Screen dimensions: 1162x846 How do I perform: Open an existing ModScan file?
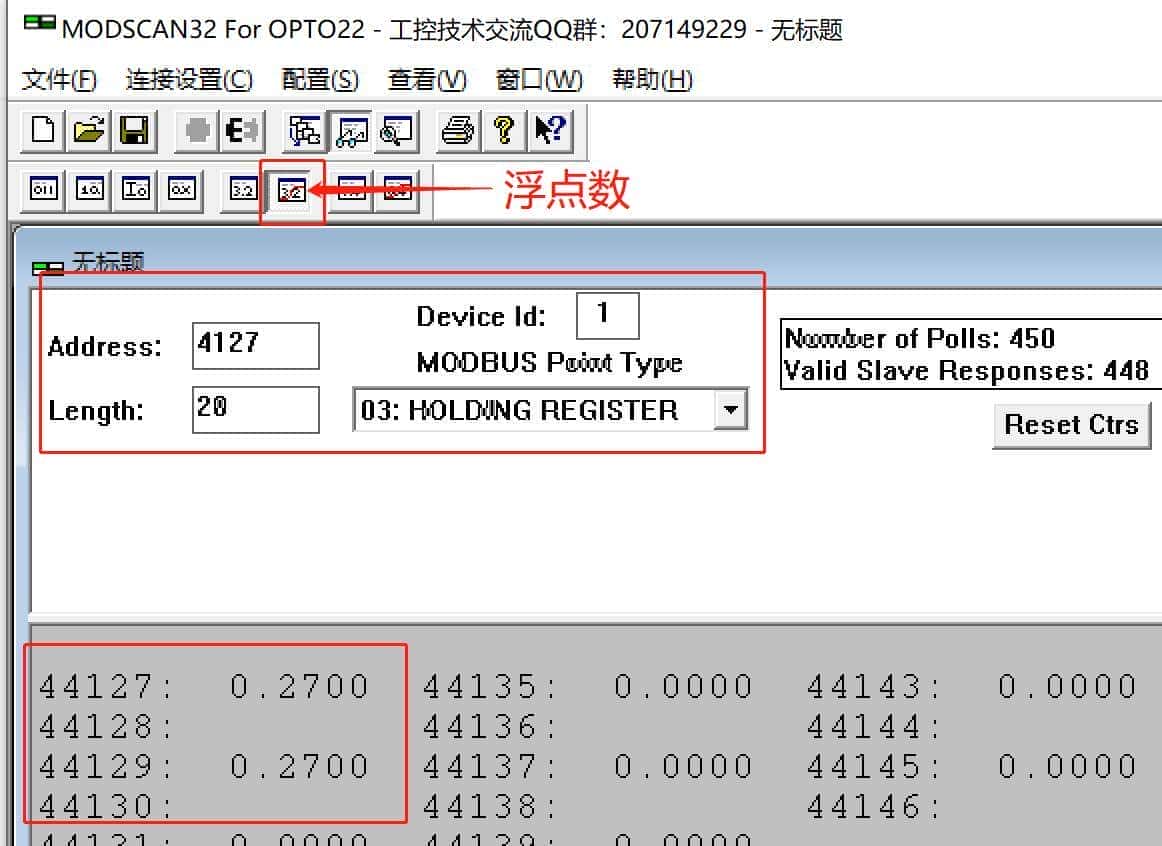tap(89, 131)
